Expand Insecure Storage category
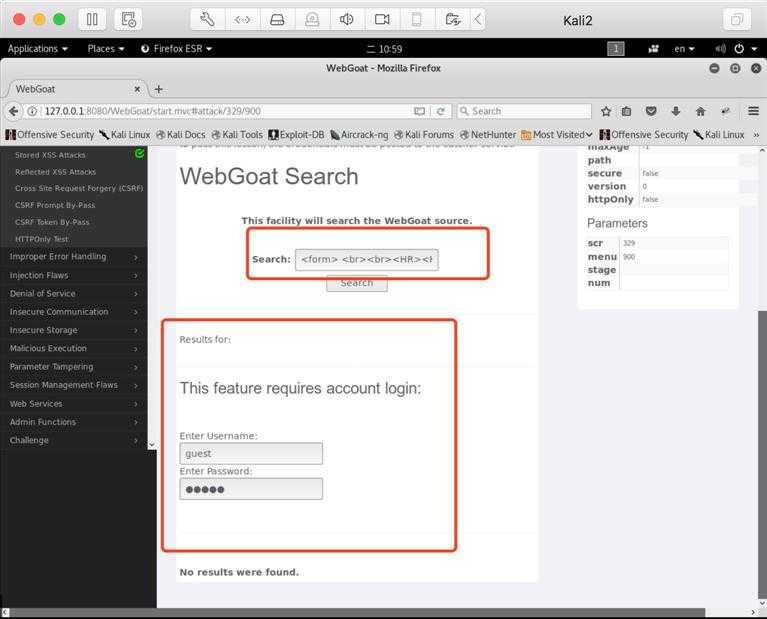Image resolution: width=767 pixels, height=619 pixels. click(73, 330)
